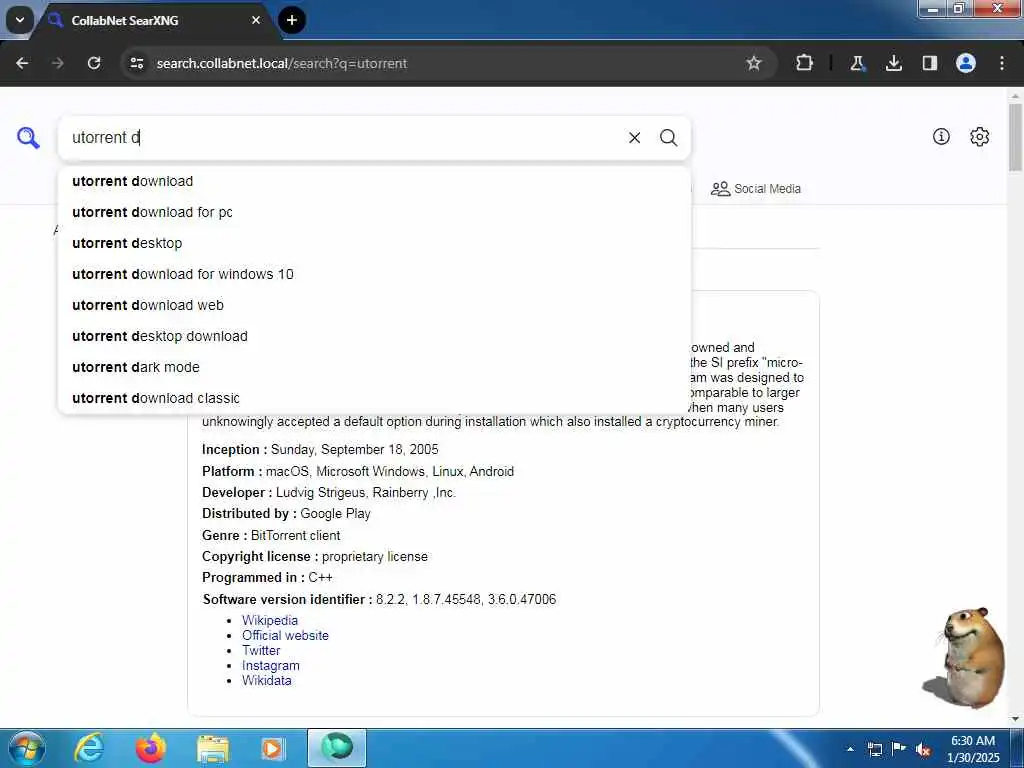Open the Chrome three-dot menu

click(1001, 63)
